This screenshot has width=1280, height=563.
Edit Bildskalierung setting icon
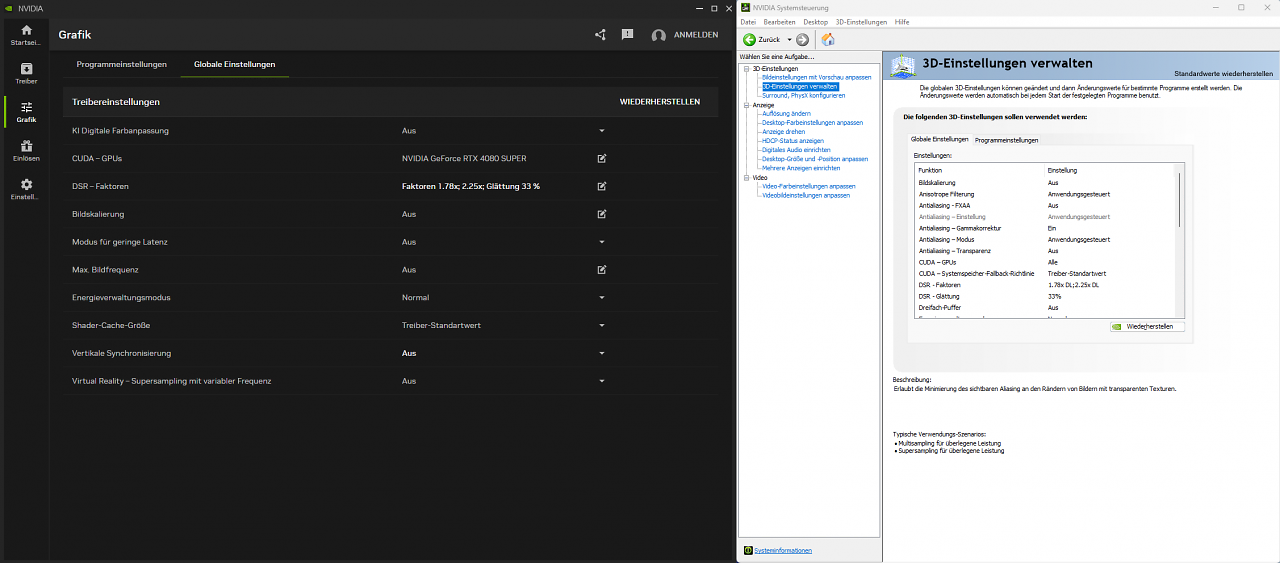tap(602, 214)
